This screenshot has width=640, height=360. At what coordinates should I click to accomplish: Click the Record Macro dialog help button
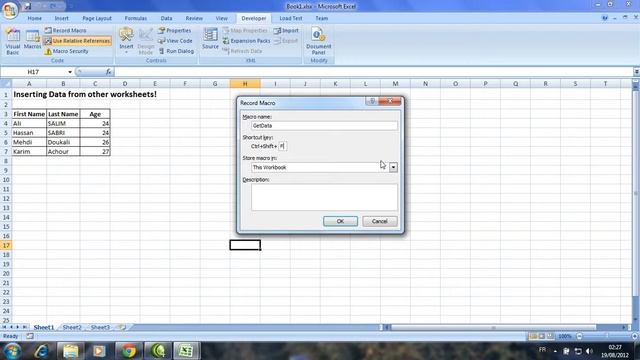372,101
